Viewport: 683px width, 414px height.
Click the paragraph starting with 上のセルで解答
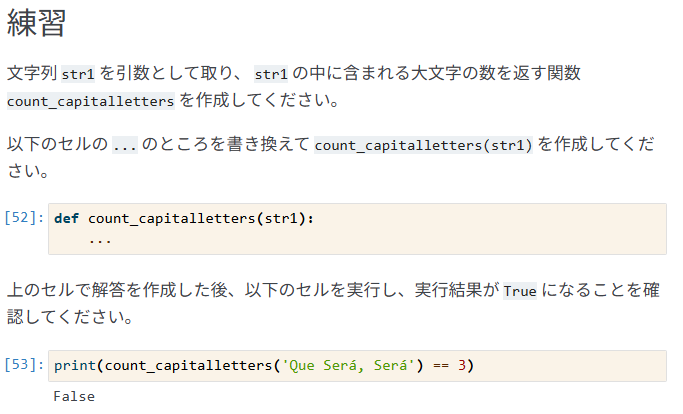(330, 305)
